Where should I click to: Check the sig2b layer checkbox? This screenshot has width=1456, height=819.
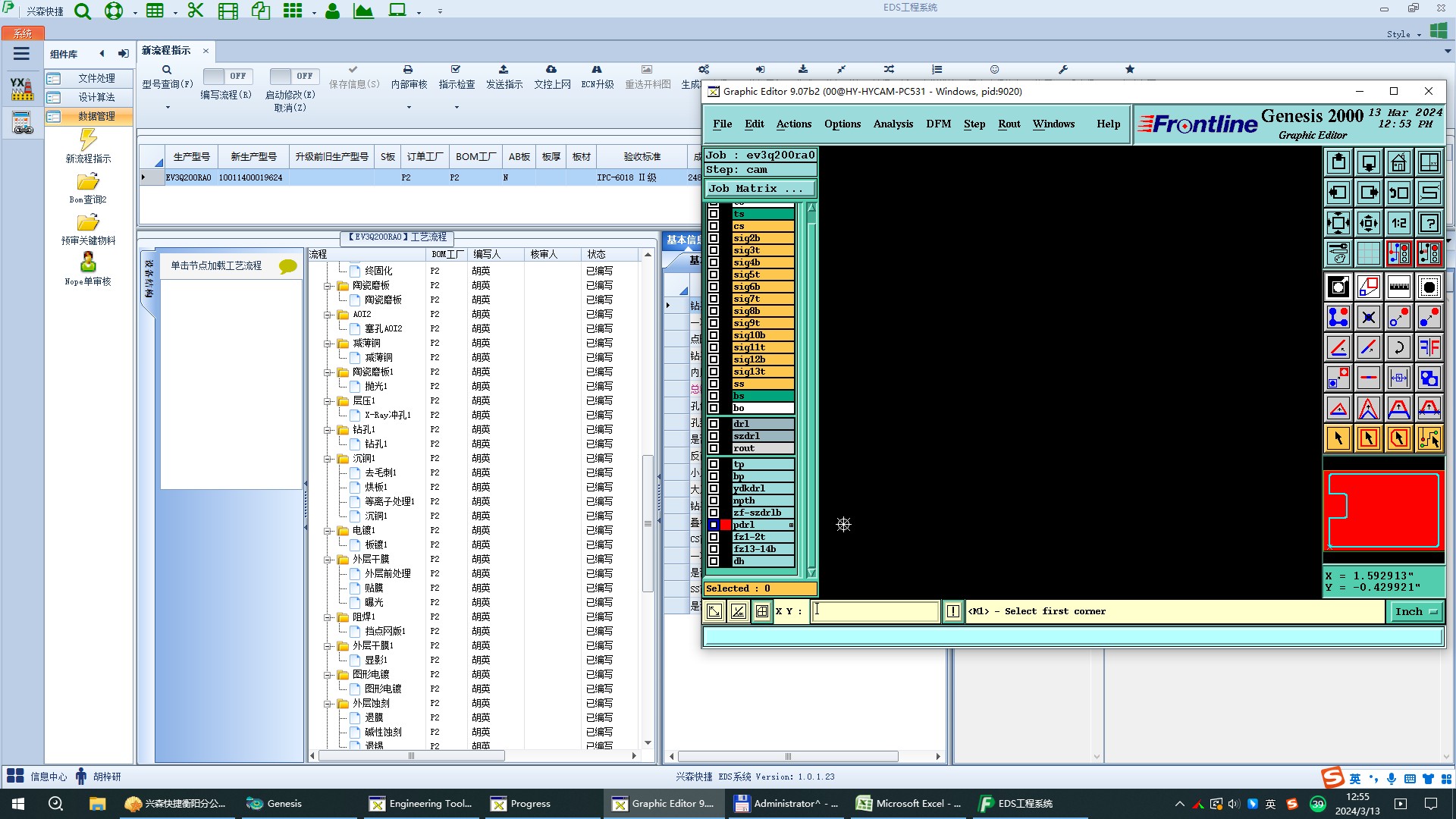pyautogui.click(x=714, y=238)
